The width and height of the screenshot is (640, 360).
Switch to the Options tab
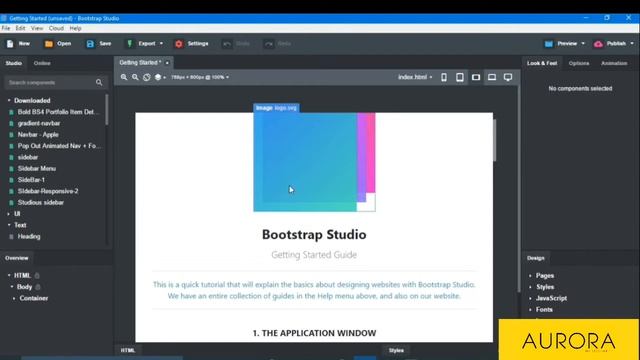point(579,63)
